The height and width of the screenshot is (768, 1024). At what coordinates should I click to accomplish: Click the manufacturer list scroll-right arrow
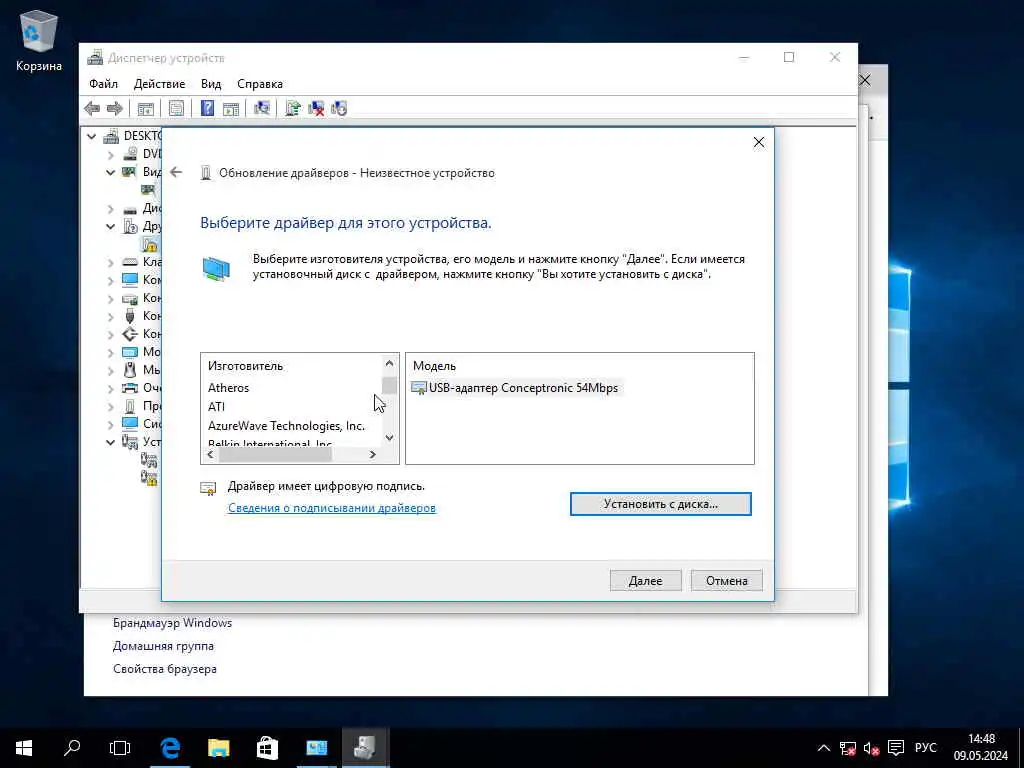372,455
